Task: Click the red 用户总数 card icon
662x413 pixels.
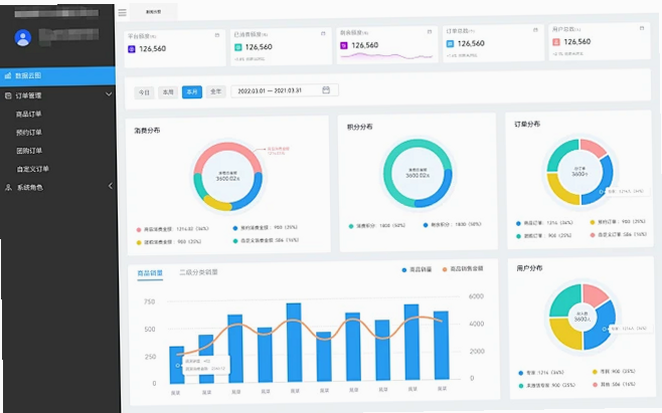Action: [x=556, y=42]
